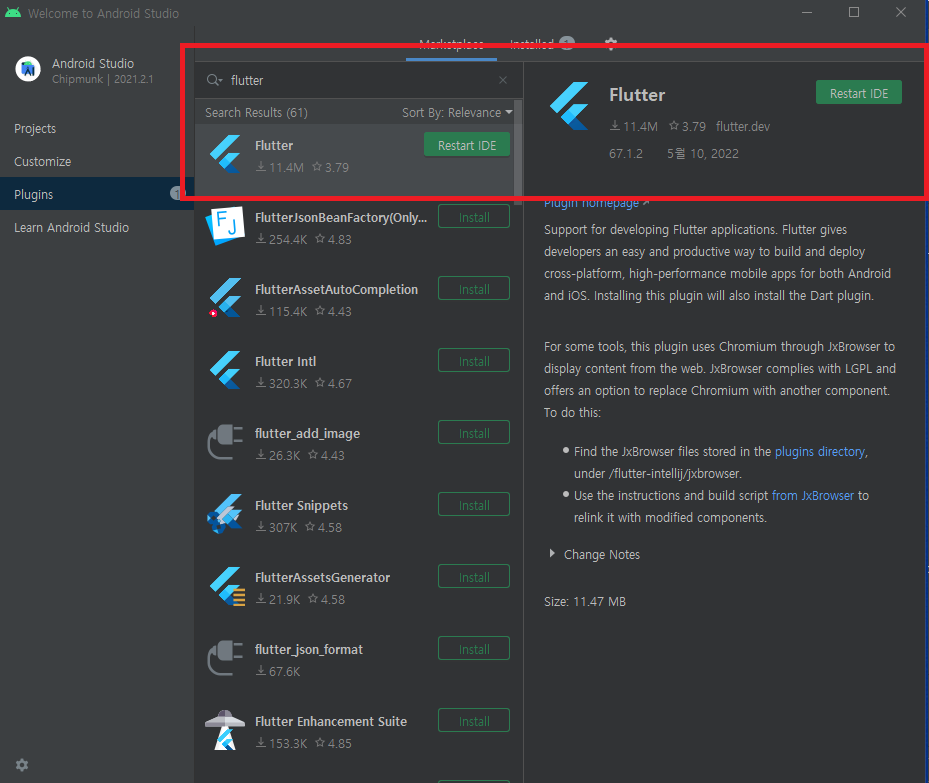Install the Flutter Intl plugin
This screenshot has height=783, width=929.
point(474,361)
